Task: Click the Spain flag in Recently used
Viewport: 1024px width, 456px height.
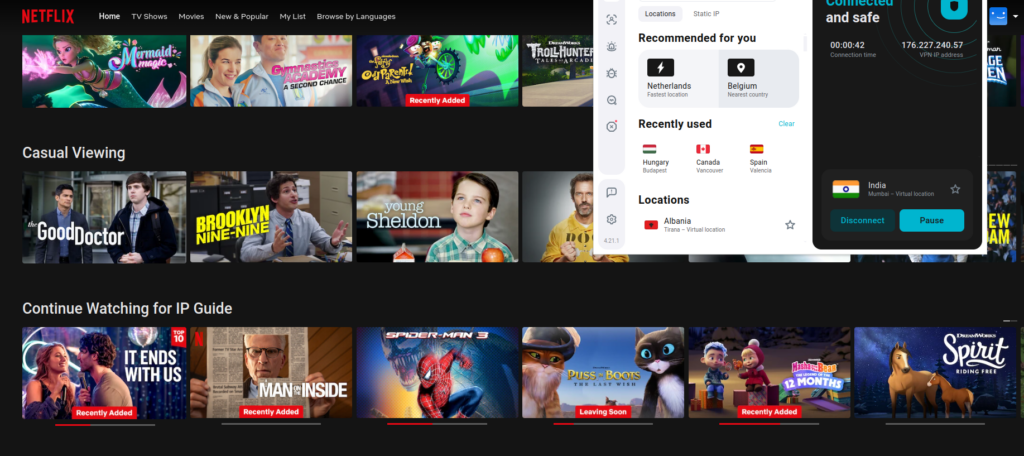Action: click(x=756, y=149)
